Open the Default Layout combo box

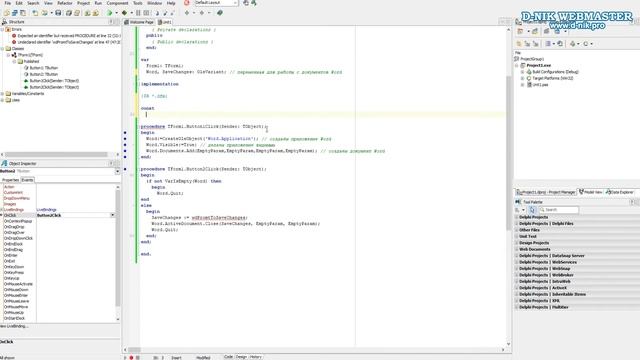click(216, 3)
